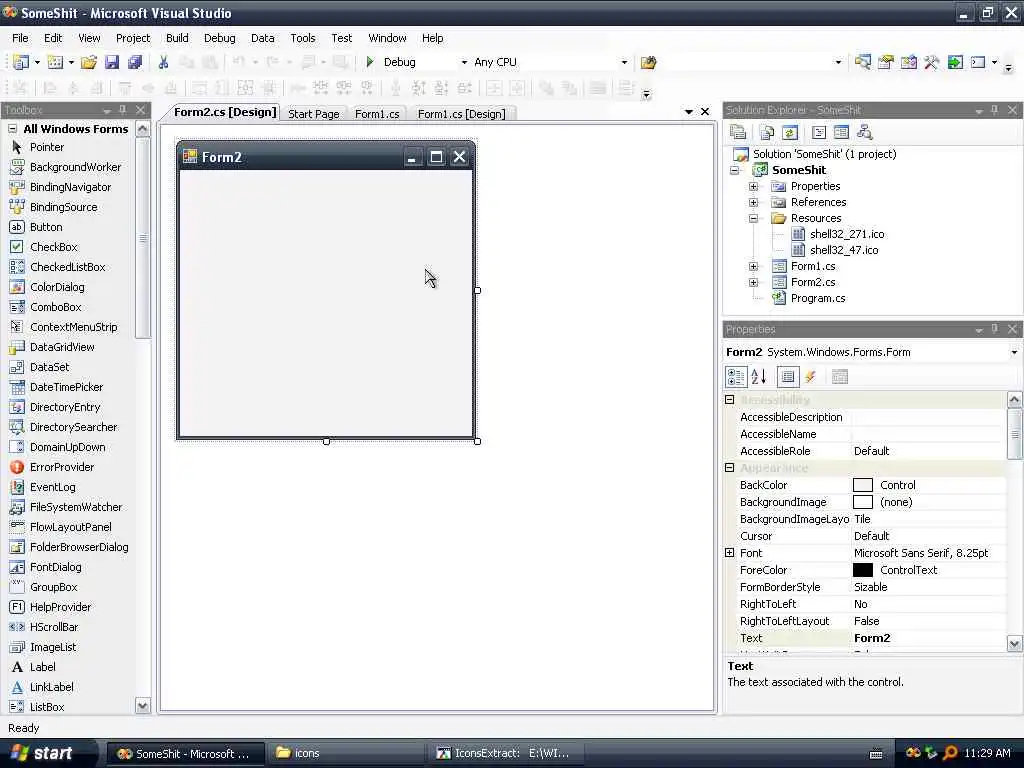Open the Data menu

pyautogui.click(x=263, y=38)
